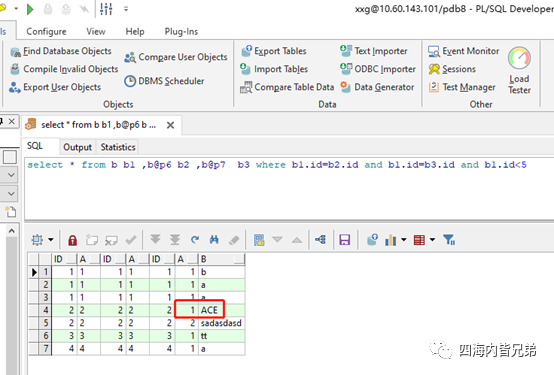The height and width of the screenshot is (375, 554).
Task: Click the bar chart icon in the grid toolbar
Action: point(391,240)
